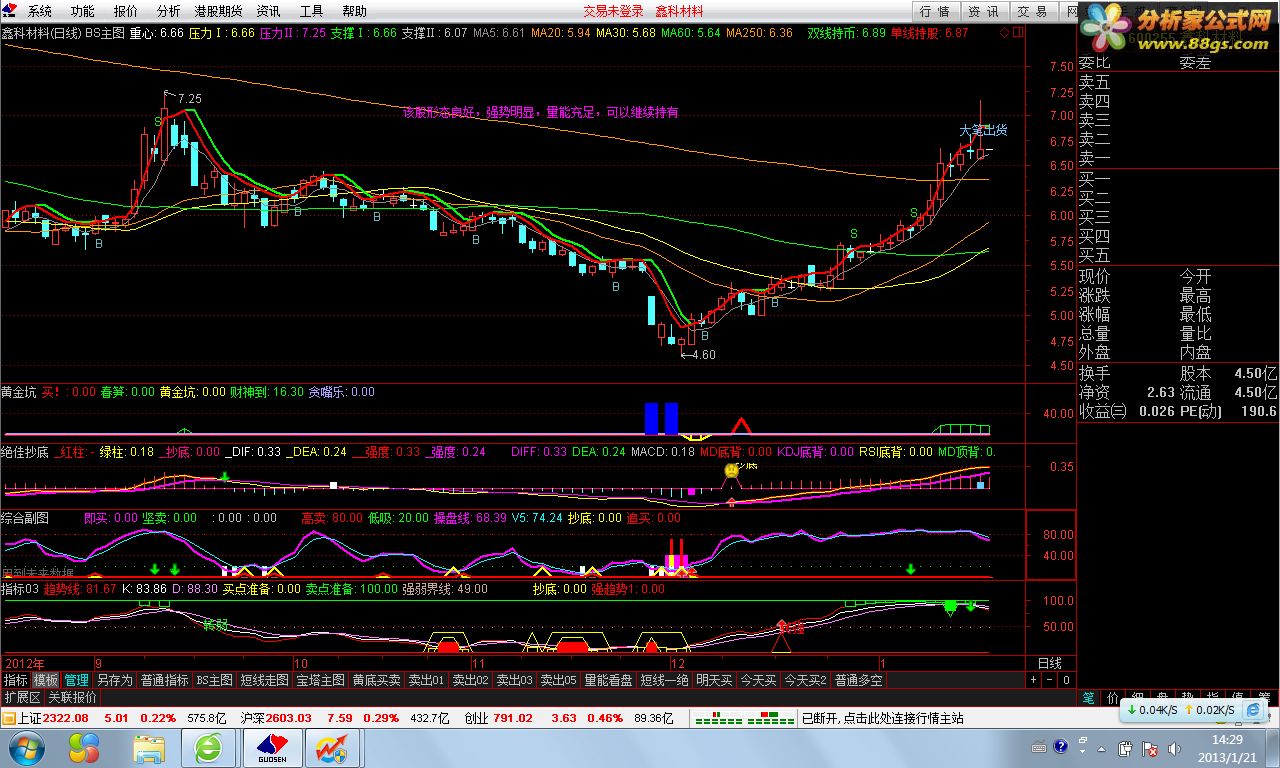This screenshot has width=1280, height=768.
Task: Open the Windows Start menu
Action: click(x=25, y=747)
